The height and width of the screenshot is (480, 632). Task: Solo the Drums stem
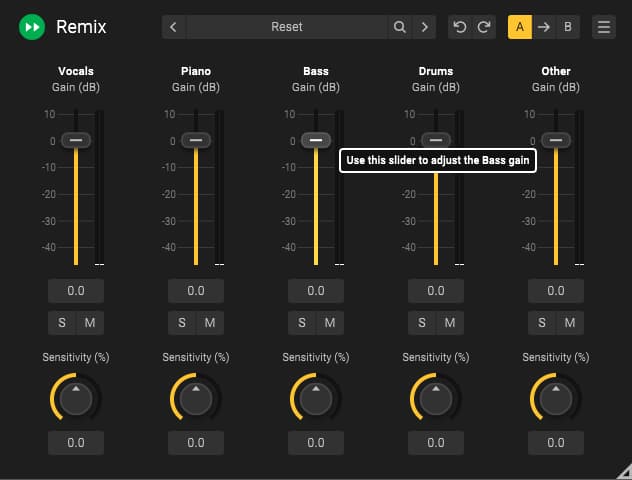(422, 322)
